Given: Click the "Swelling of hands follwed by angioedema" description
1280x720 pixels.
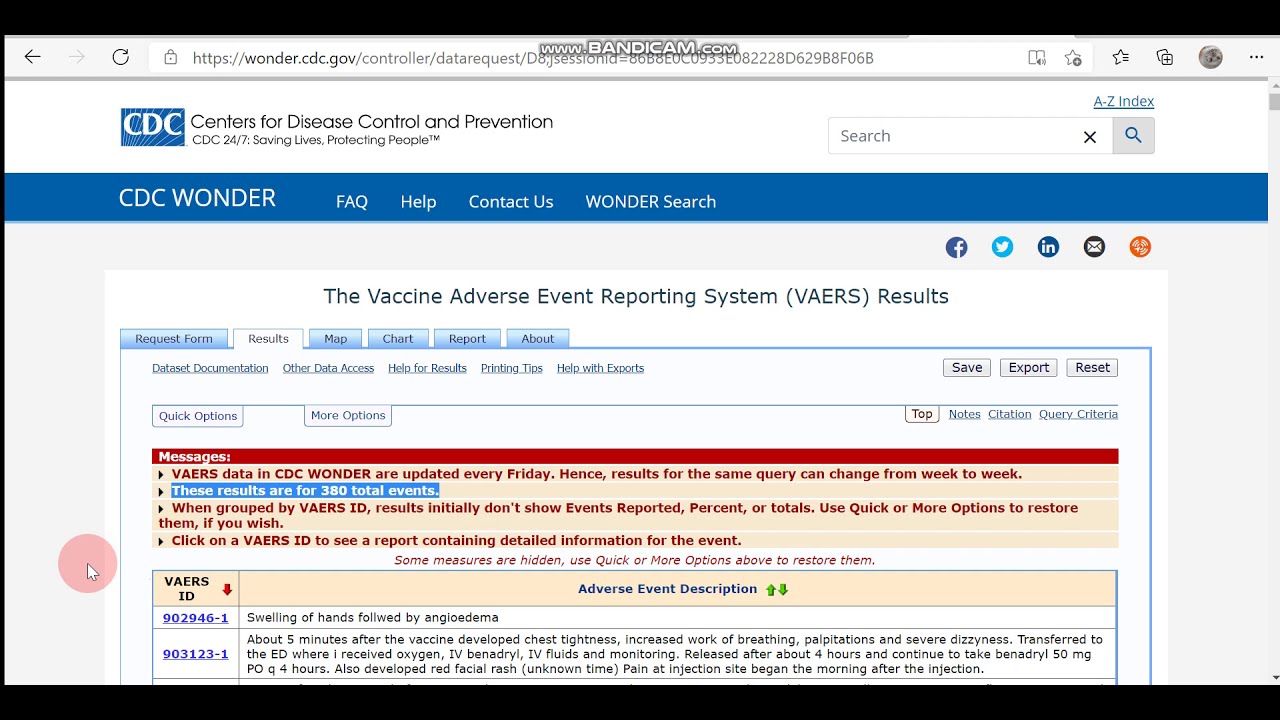Looking at the screenshot, I should (372, 618).
